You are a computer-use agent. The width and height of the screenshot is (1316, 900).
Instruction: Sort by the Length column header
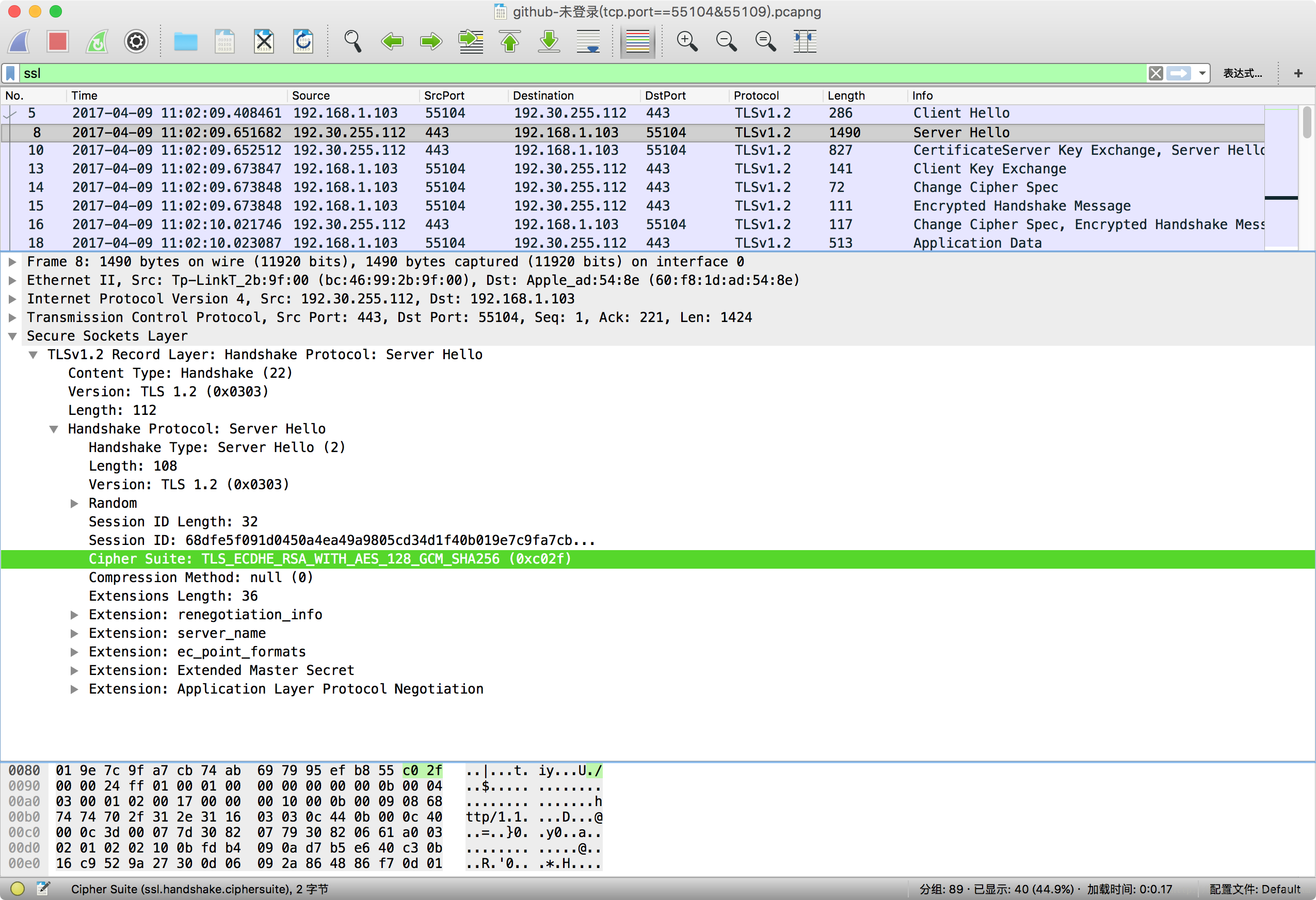coord(846,95)
